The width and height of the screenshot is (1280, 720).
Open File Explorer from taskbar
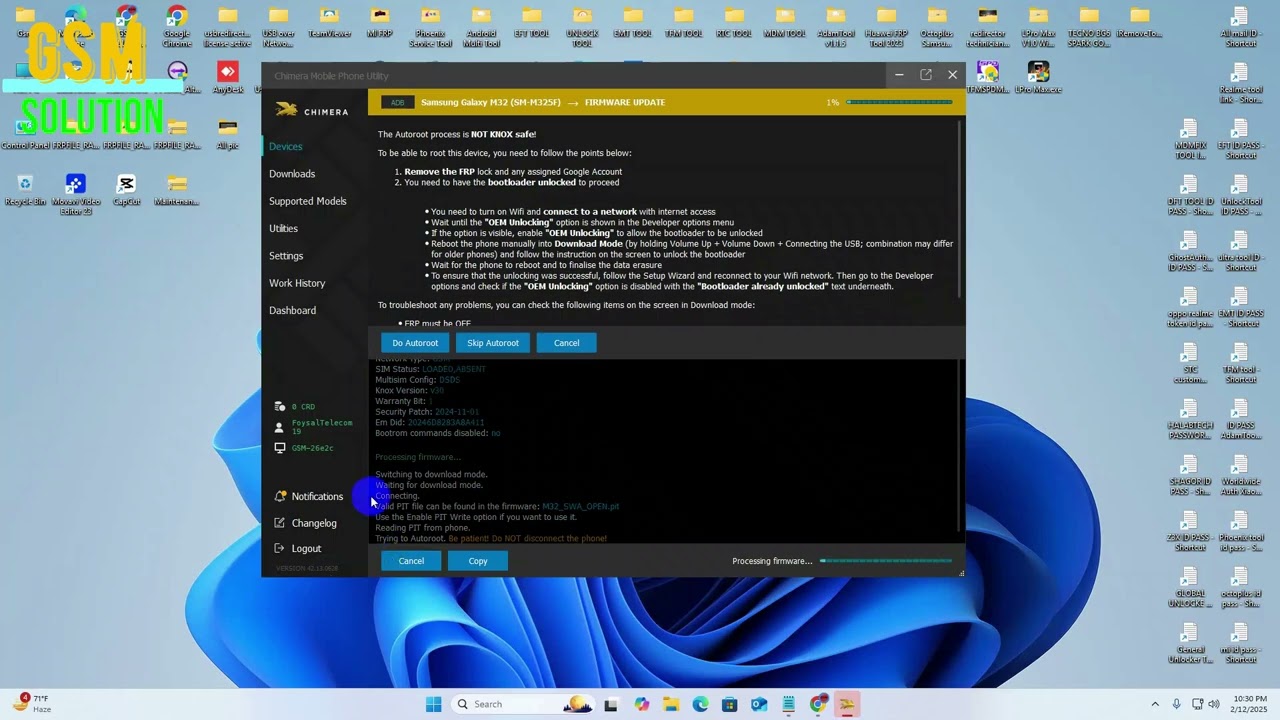671,704
